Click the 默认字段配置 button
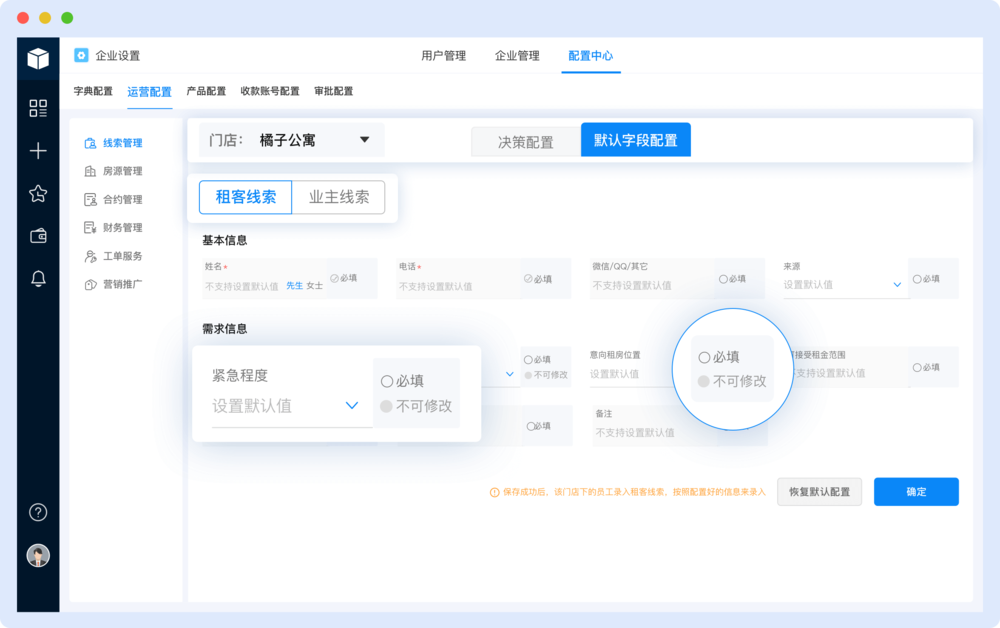1000x628 pixels. [635, 140]
